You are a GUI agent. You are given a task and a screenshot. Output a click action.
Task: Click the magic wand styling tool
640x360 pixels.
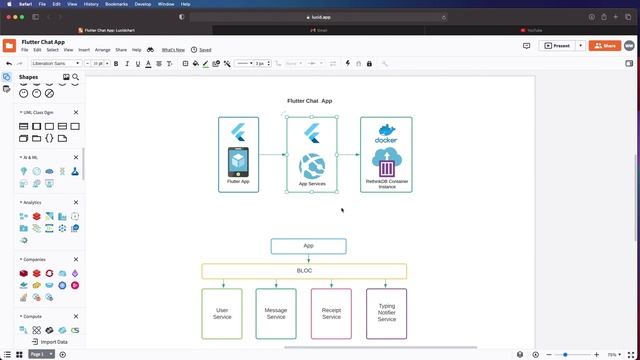(x=227, y=64)
